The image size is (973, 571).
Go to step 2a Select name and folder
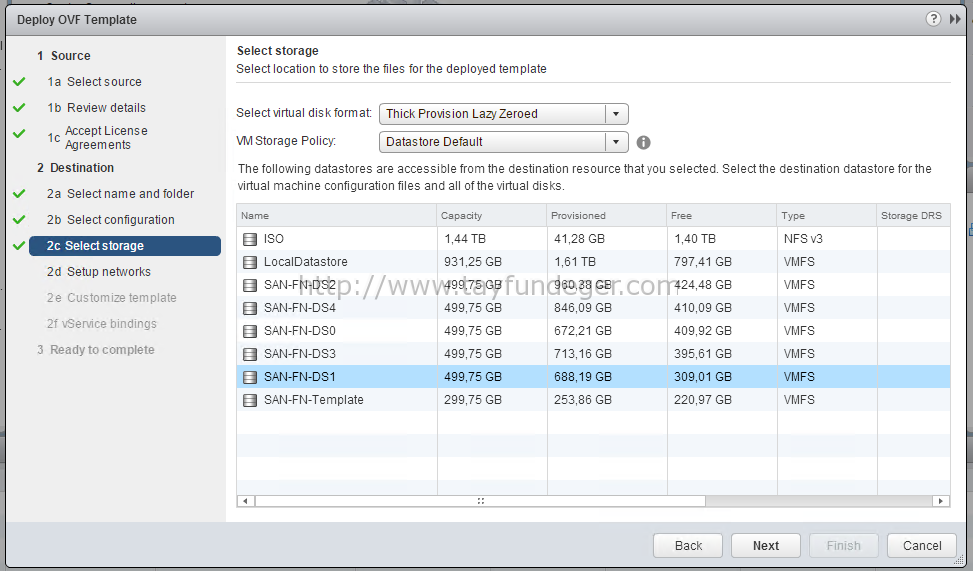pyautogui.click(x=120, y=194)
